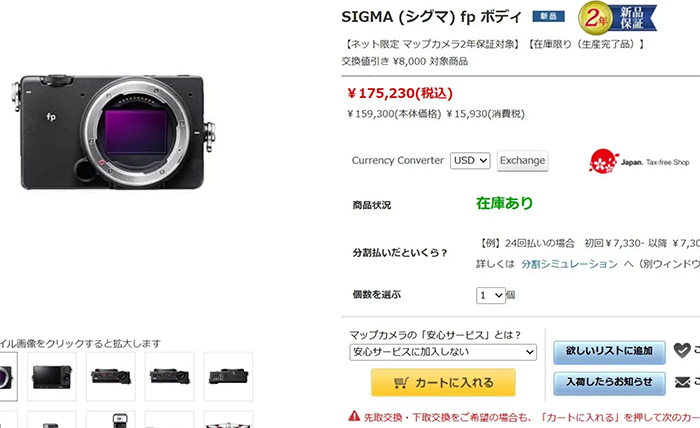Select the rear LCD view thumbnail
This screenshot has height=428, width=700.
(52, 376)
